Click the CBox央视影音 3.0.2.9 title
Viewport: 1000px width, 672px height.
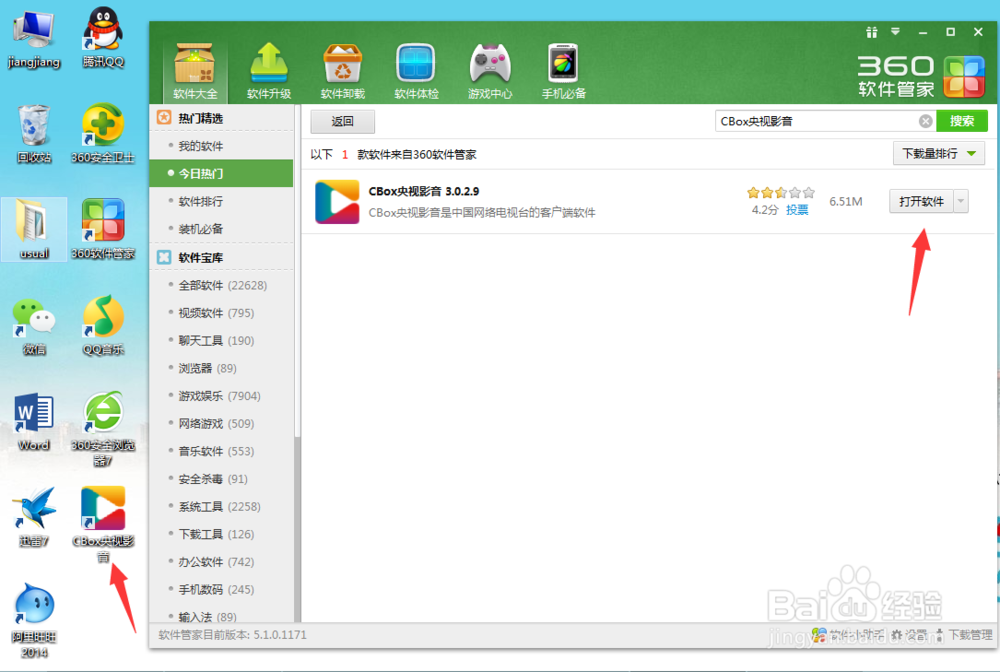coord(423,191)
